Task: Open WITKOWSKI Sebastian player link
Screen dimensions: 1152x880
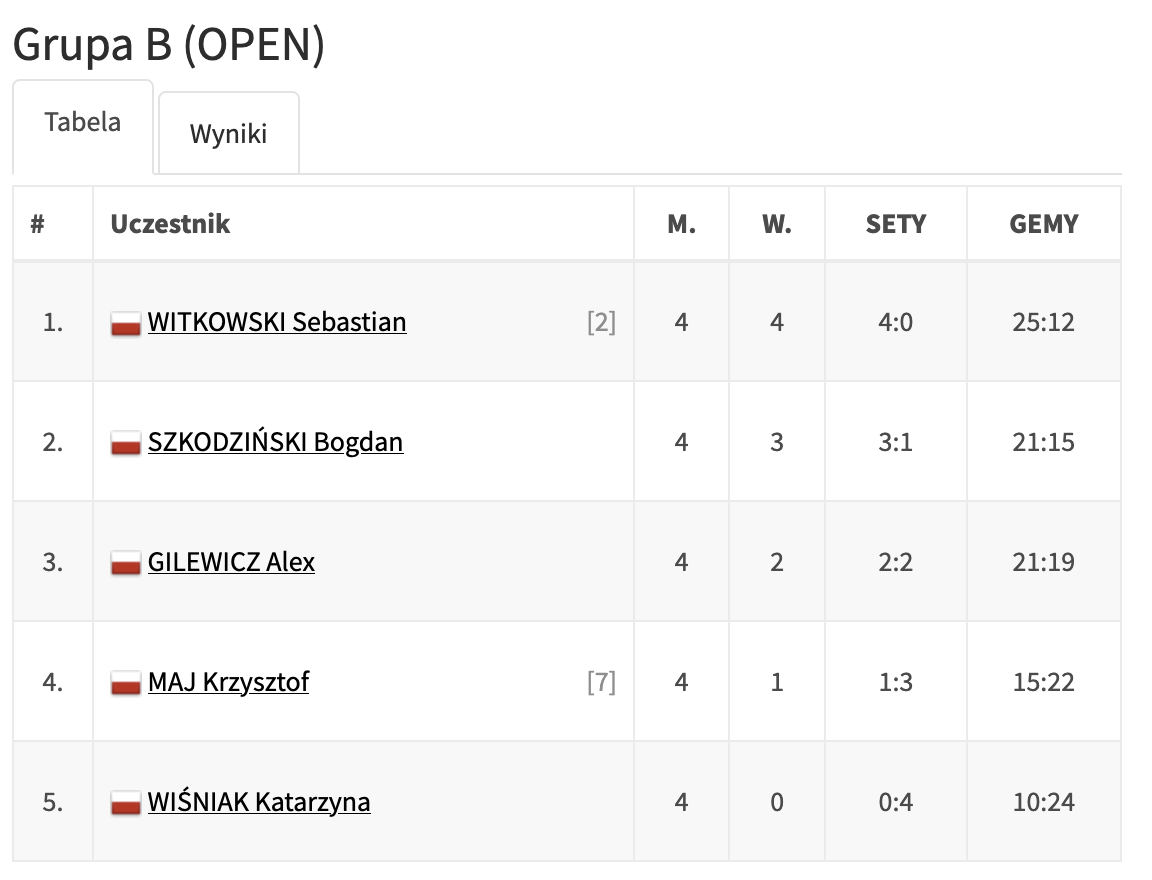Action: (277, 322)
